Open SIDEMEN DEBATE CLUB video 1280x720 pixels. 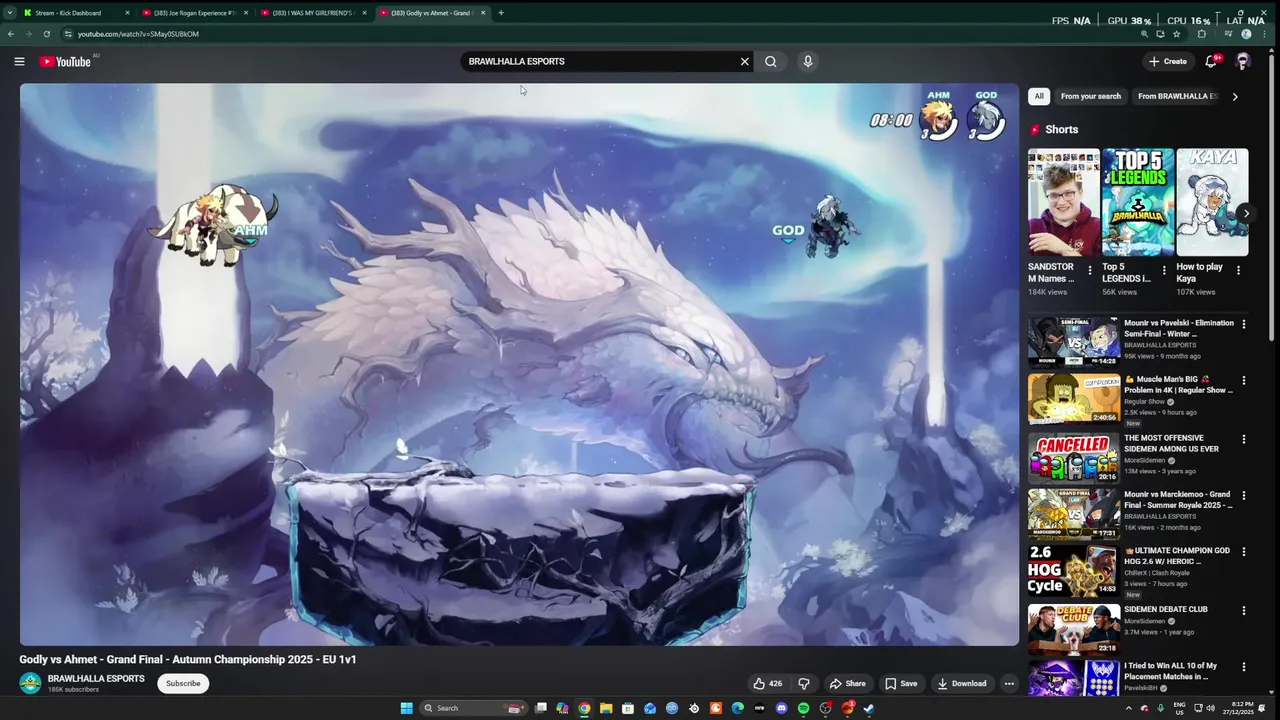click(1074, 629)
